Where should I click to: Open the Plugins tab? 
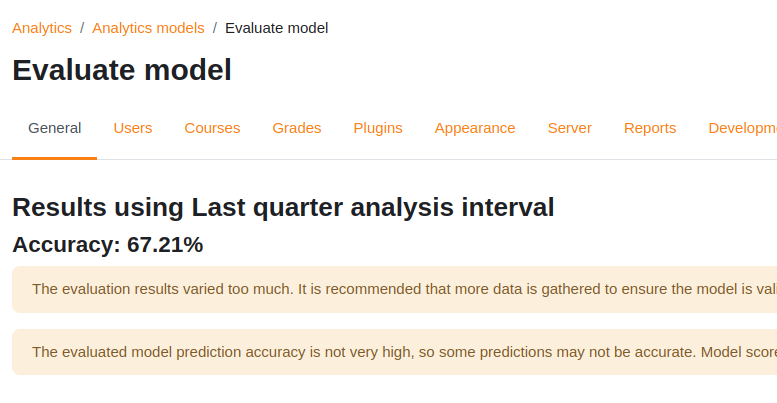pos(378,128)
